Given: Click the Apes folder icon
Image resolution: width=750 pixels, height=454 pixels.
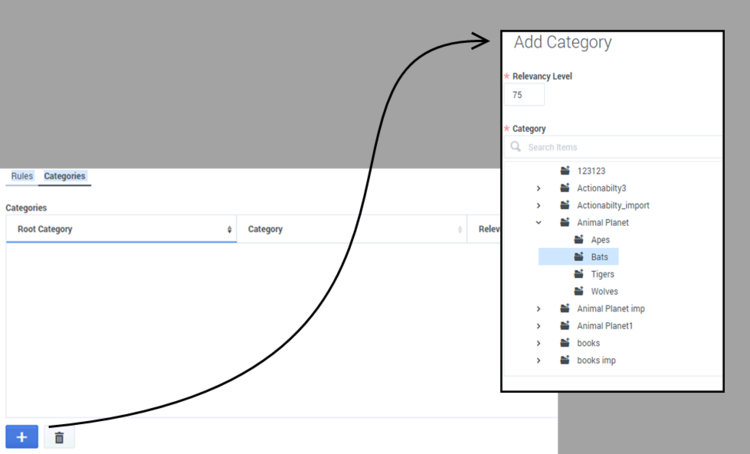Looking at the screenshot, I should [579, 240].
